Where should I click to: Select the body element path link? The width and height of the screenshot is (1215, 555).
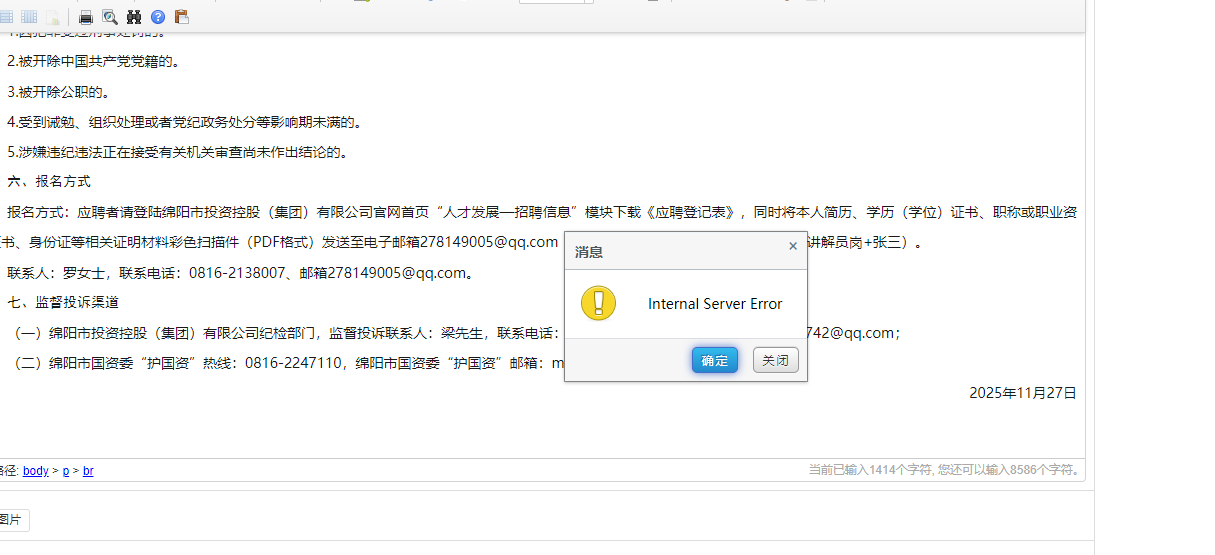(35, 471)
